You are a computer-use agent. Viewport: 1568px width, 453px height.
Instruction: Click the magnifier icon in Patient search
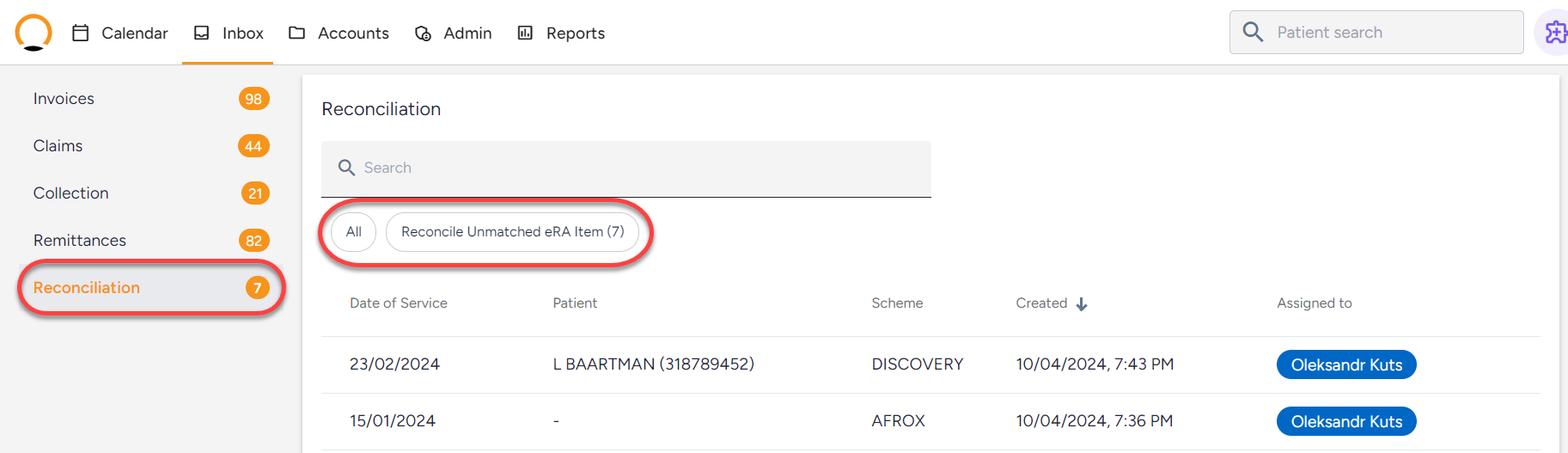[1253, 32]
